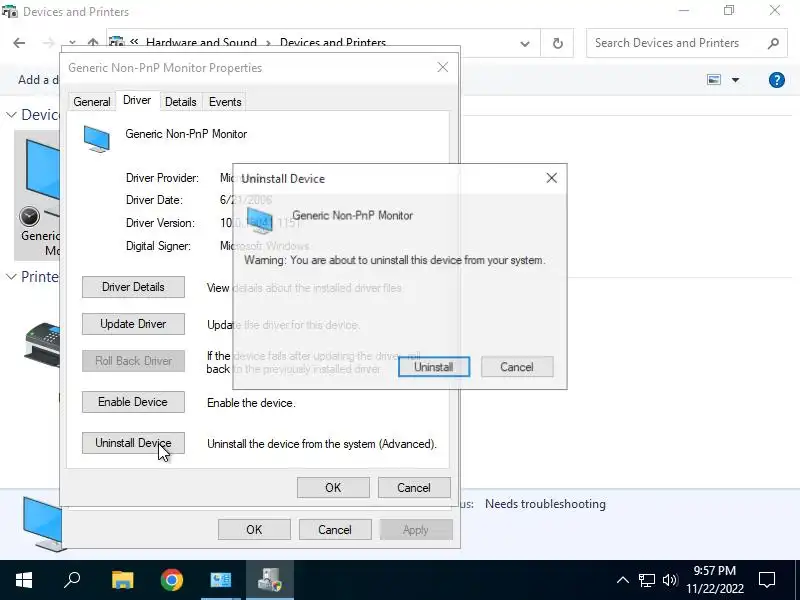Open the Details tab
Screen dimensions: 800x600
pos(181,102)
